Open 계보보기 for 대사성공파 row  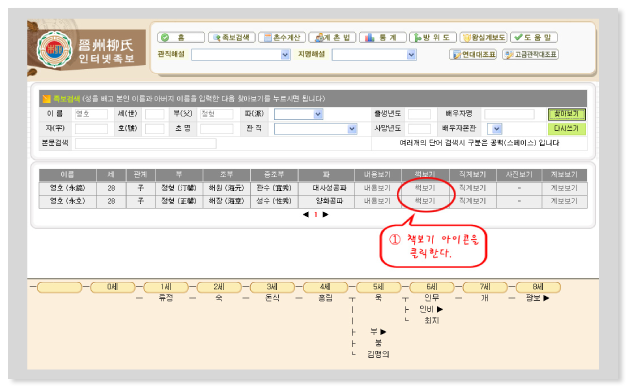564,188
